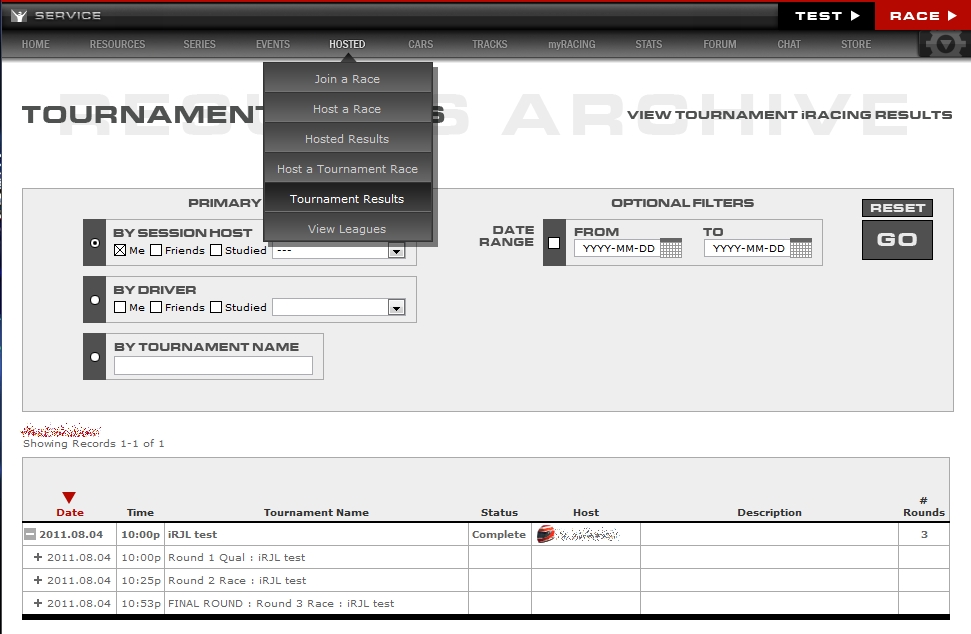Viewport: 971px width, 634px height.
Task: Click the iRacing logo icon beside SERVICE
Action: coord(19,15)
